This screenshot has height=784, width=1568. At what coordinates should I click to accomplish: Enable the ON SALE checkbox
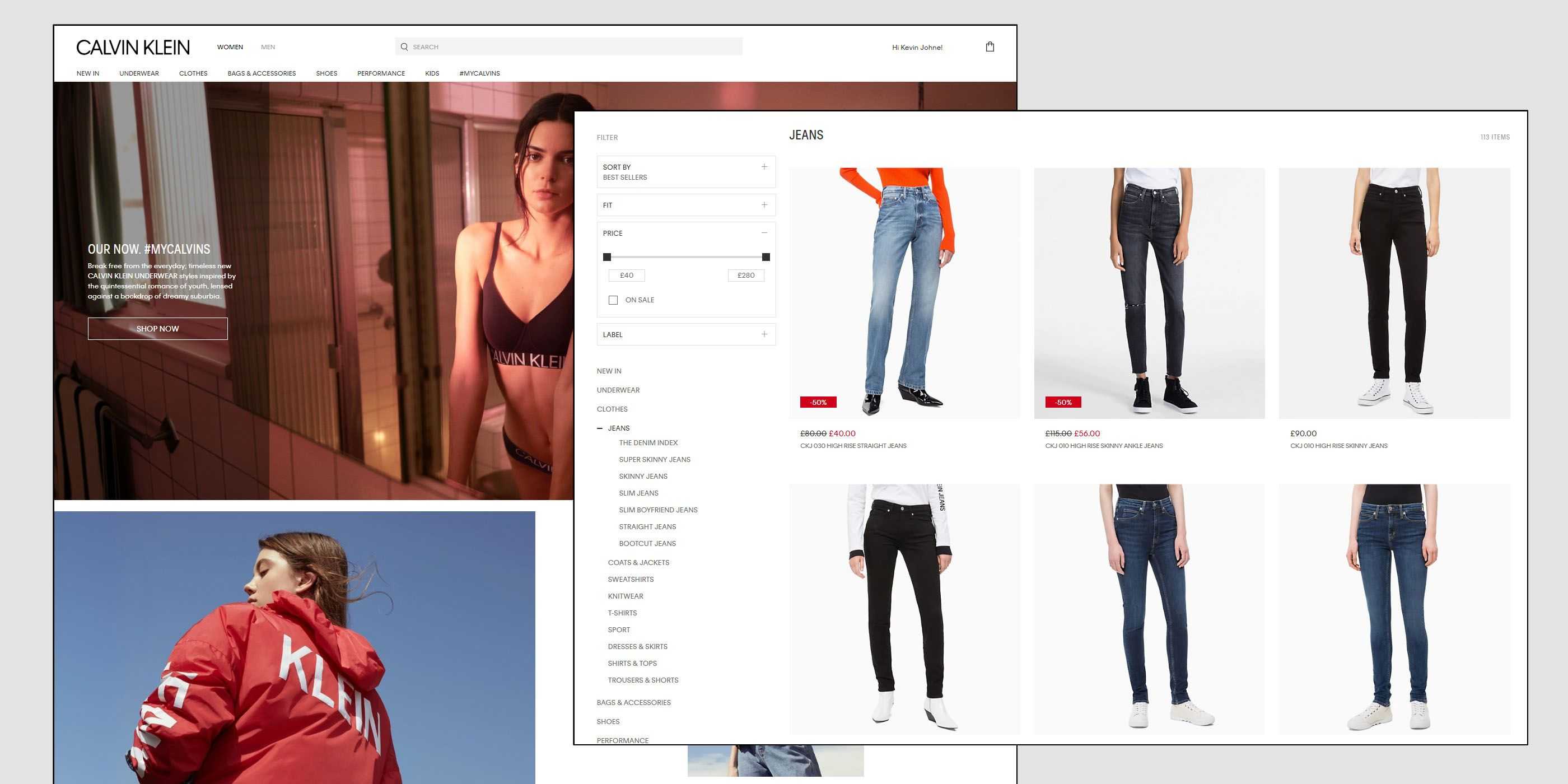point(613,300)
